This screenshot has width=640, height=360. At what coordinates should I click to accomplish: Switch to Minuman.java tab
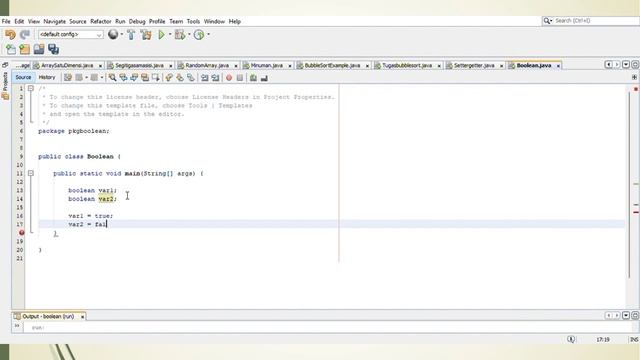(267, 65)
